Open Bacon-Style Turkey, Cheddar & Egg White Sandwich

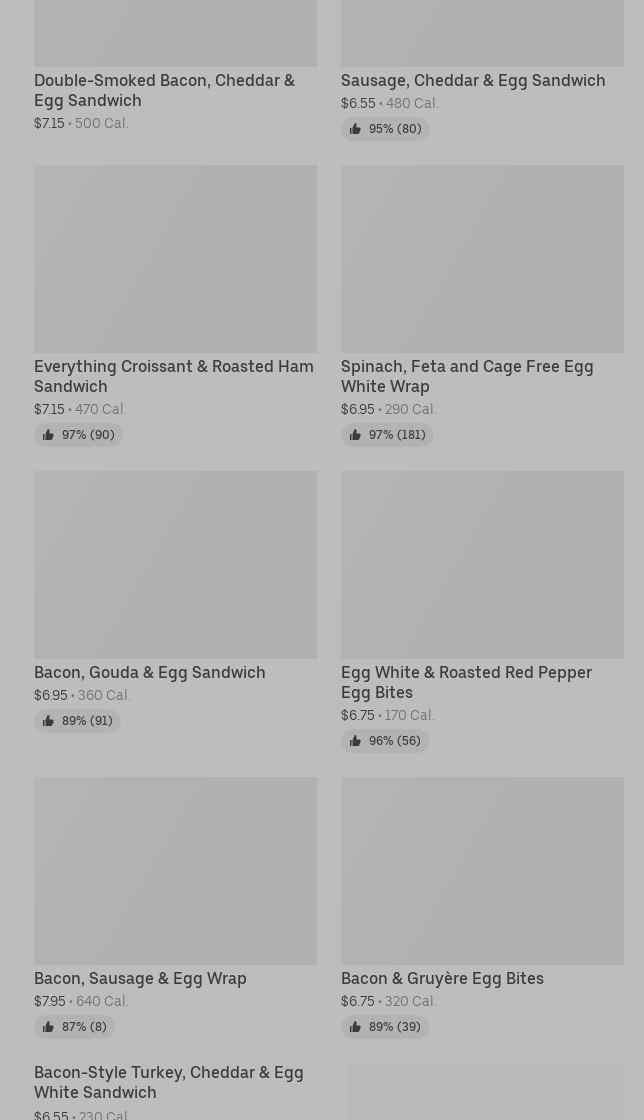[168, 1082]
